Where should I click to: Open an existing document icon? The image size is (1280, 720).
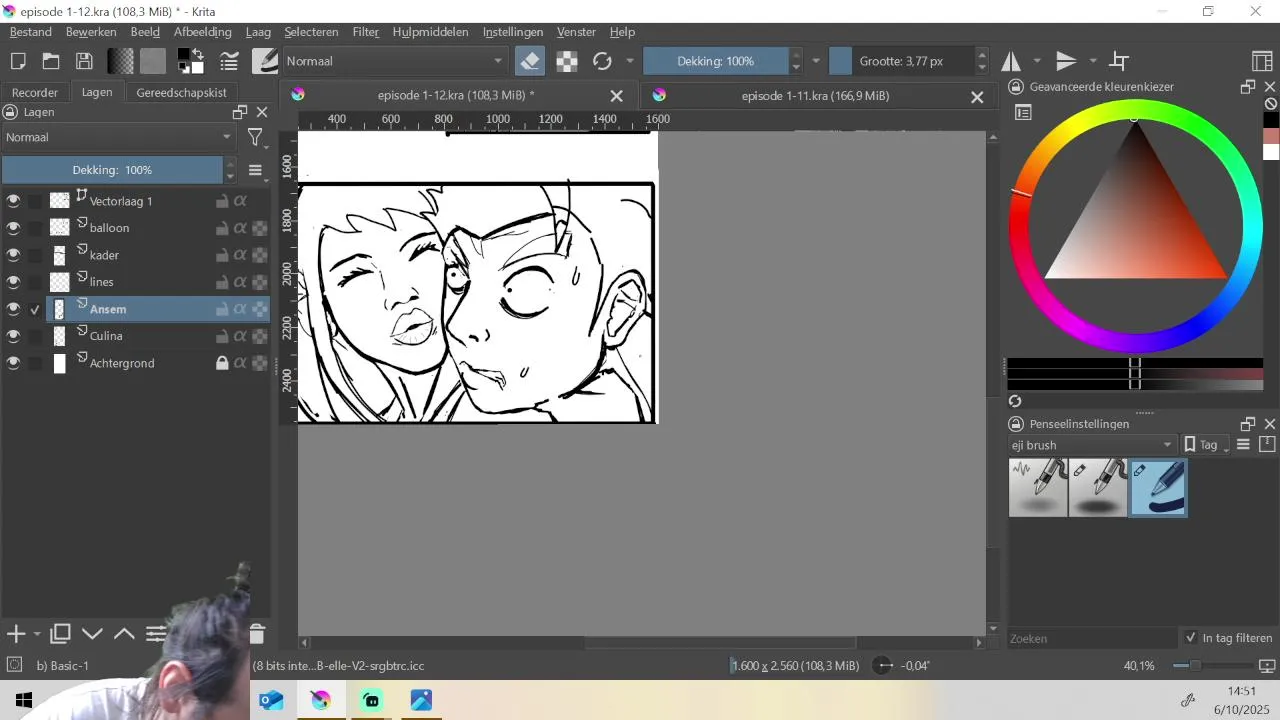(51, 61)
